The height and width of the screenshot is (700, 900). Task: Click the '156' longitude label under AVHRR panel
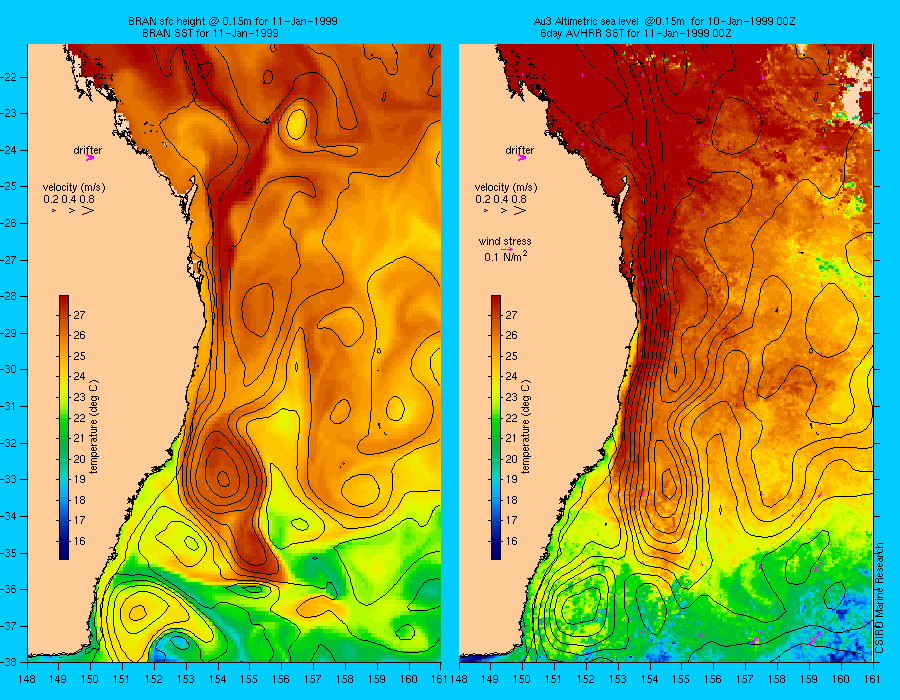point(713,679)
